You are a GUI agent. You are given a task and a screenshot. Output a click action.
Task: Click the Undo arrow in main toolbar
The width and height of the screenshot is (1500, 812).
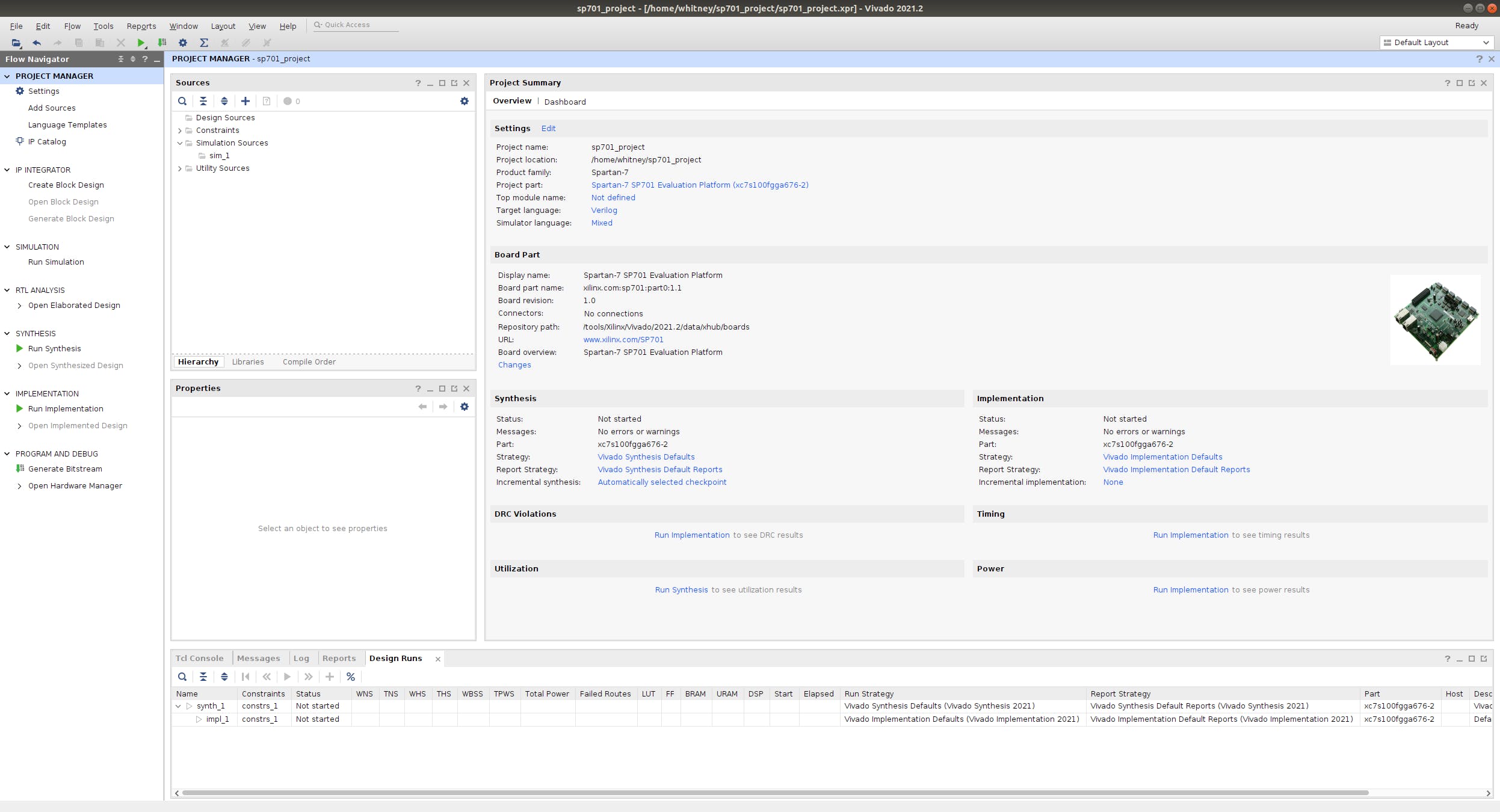37,43
